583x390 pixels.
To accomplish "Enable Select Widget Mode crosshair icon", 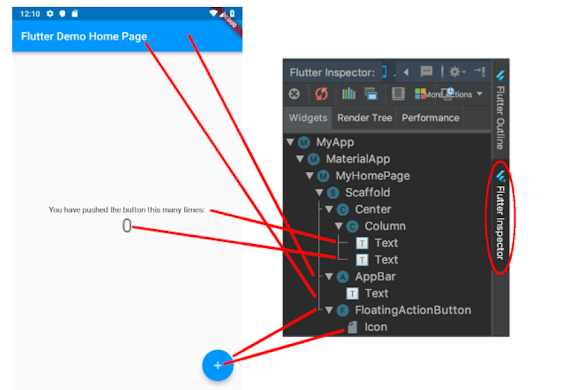I will (294, 94).
